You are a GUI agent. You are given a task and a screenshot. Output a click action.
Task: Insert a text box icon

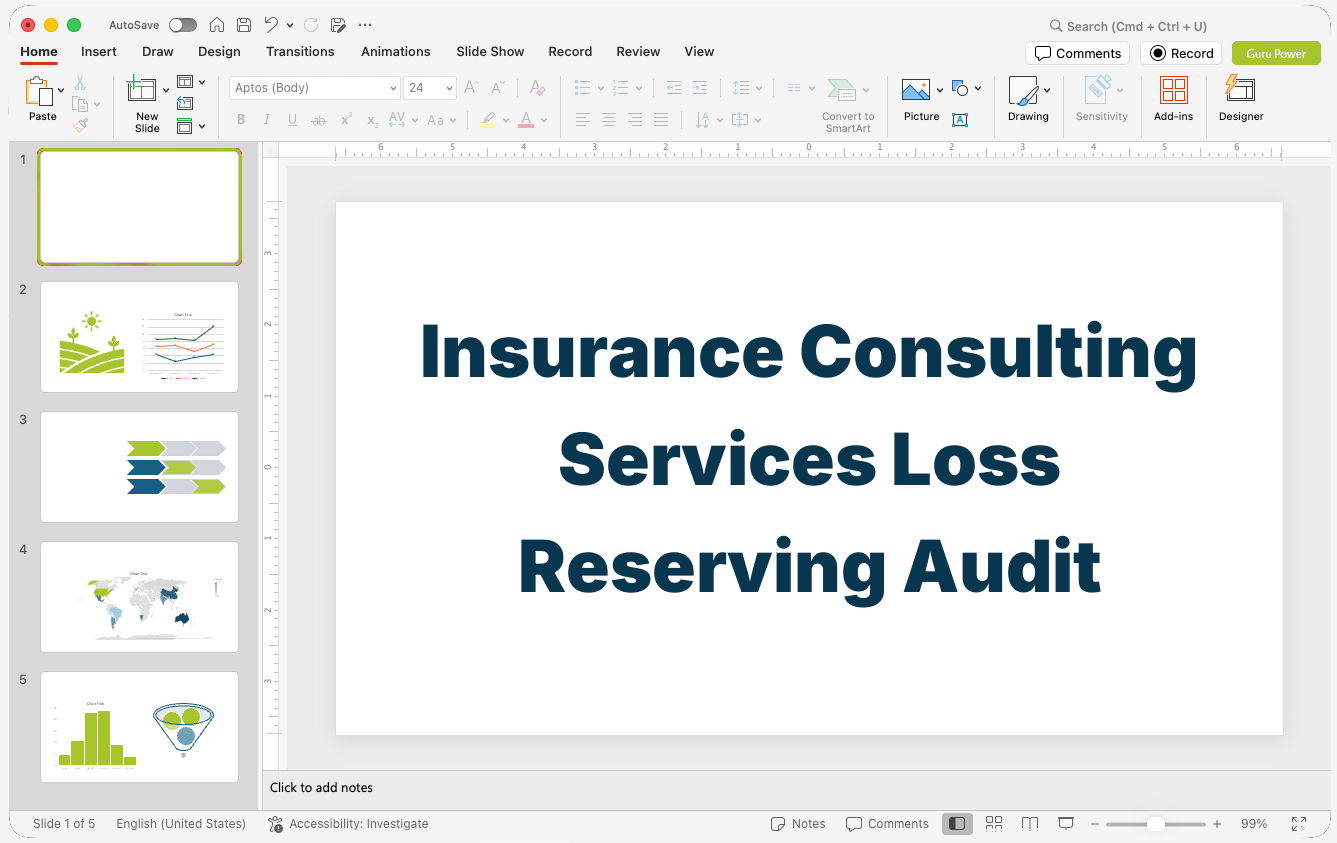(959, 120)
